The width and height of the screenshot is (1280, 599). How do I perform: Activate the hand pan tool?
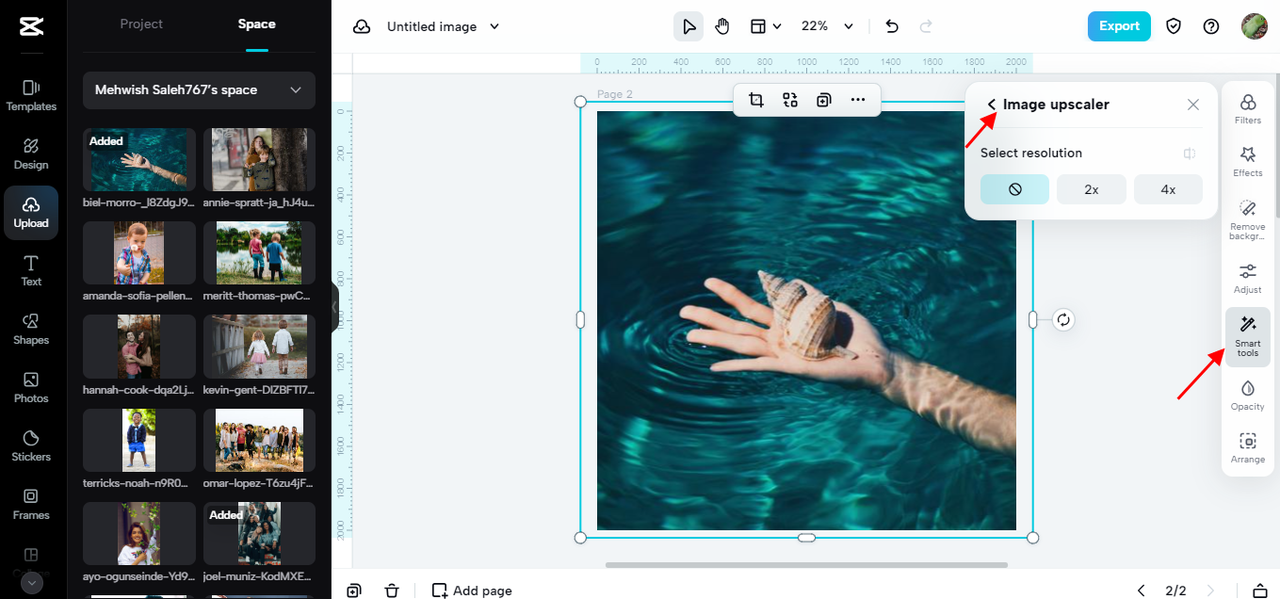pyautogui.click(x=722, y=27)
